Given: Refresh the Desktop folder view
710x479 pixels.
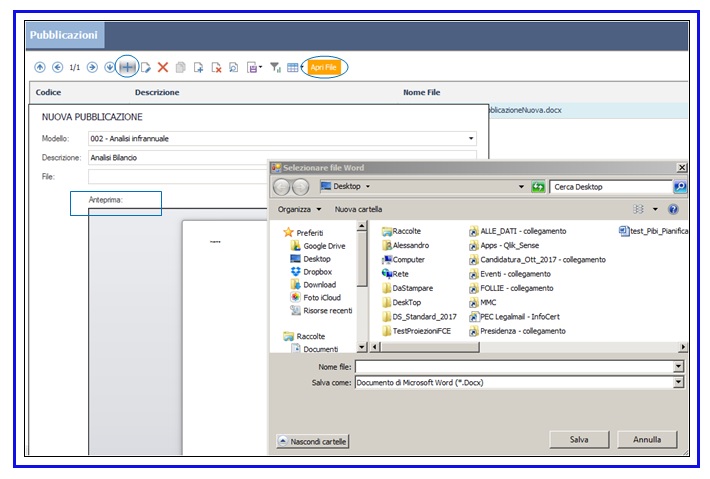Looking at the screenshot, I should (538, 187).
